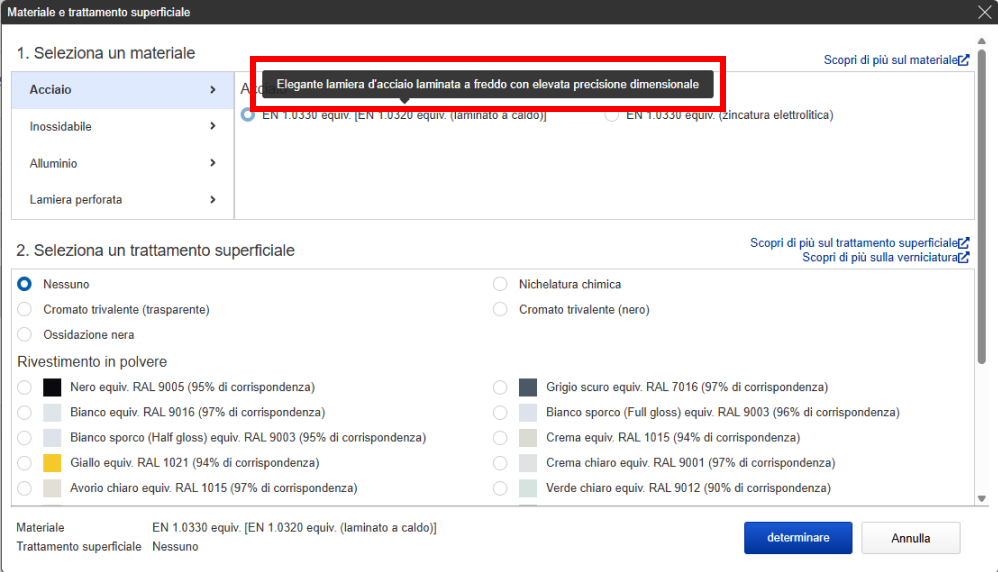The height and width of the screenshot is (572, 998).
Task: Click the Annulla button
Action: pos(911,538)
